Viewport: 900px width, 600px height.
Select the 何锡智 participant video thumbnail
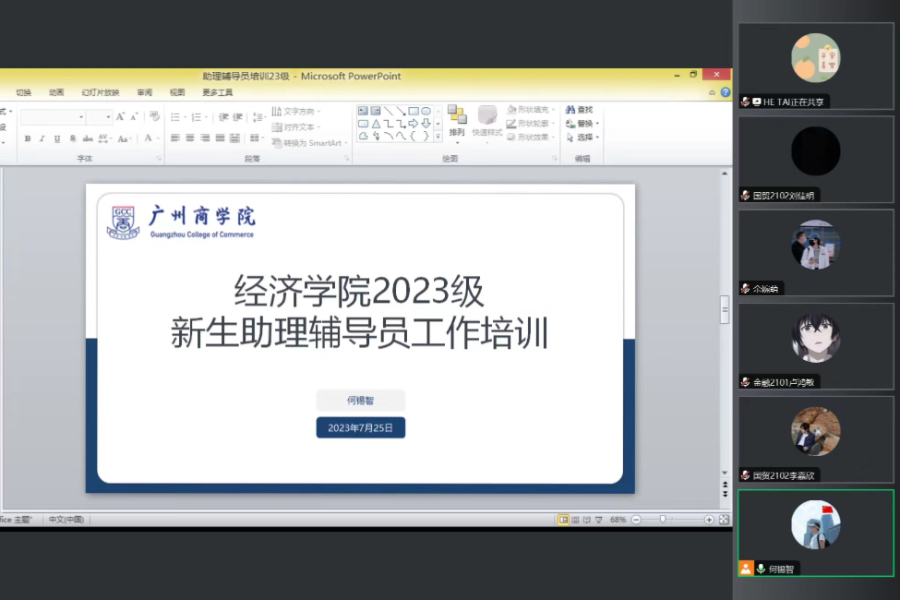coord(815,535)
